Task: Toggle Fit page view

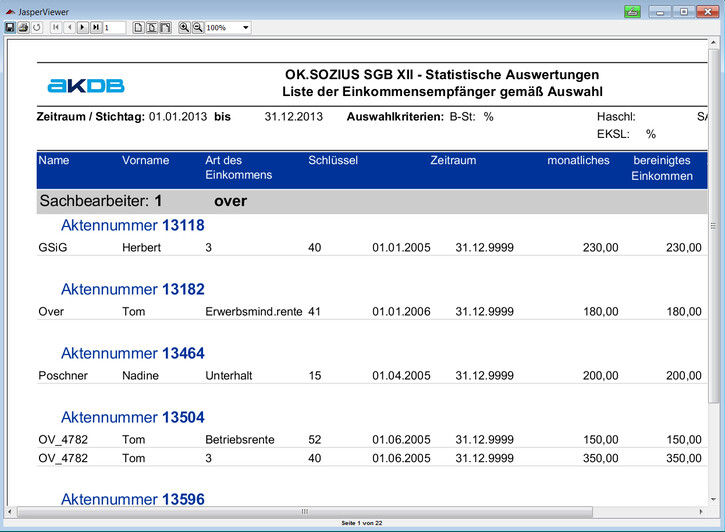Action: point(152,28)
